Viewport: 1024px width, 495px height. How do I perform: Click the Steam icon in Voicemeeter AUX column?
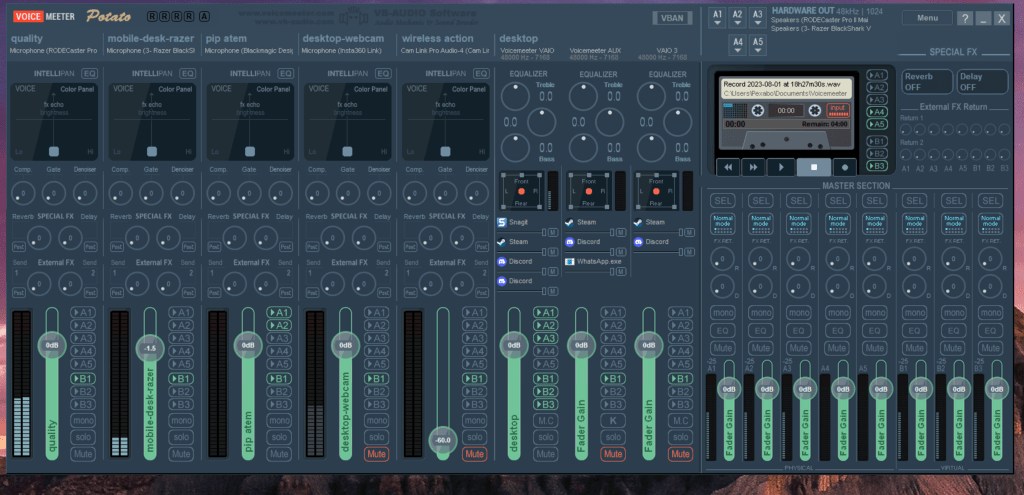(x=569, y=222)
